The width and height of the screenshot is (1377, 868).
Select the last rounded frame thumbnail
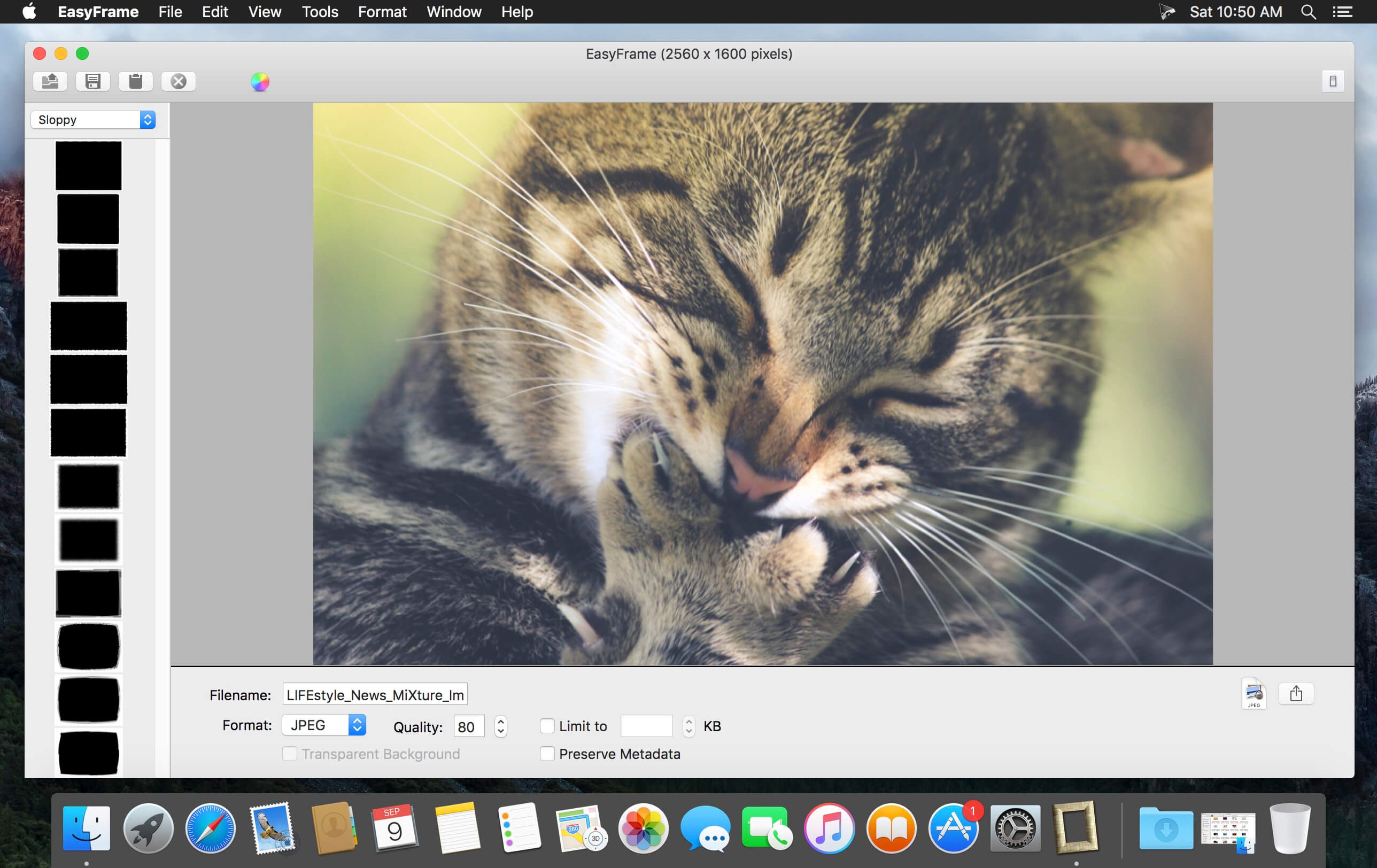click(x=89, y=753)
